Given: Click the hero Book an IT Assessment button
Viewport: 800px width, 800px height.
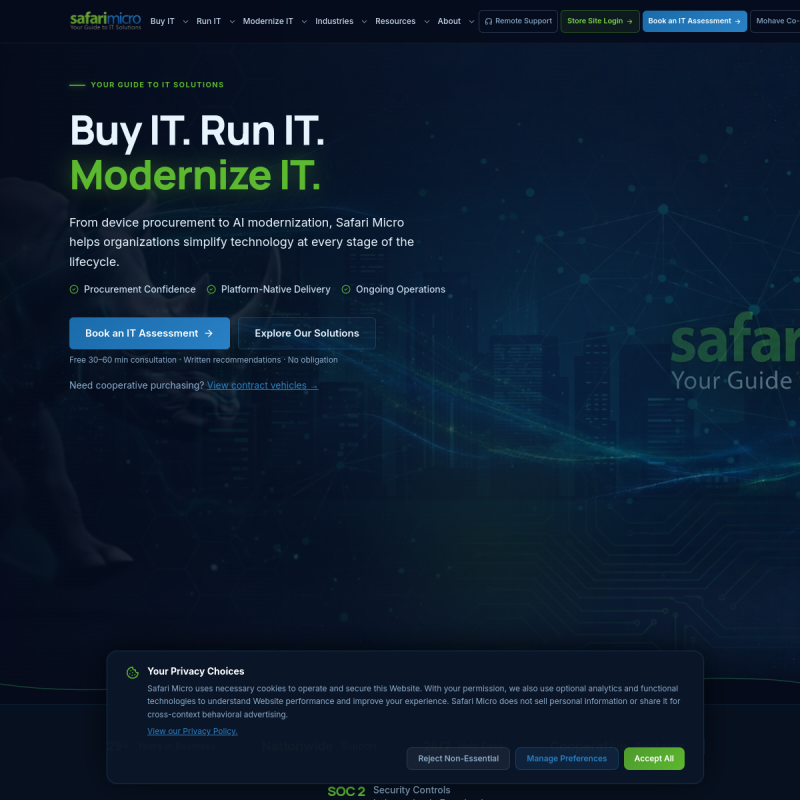Looking at the screenshot, I should pyautogui.click(x=149, y=333).
